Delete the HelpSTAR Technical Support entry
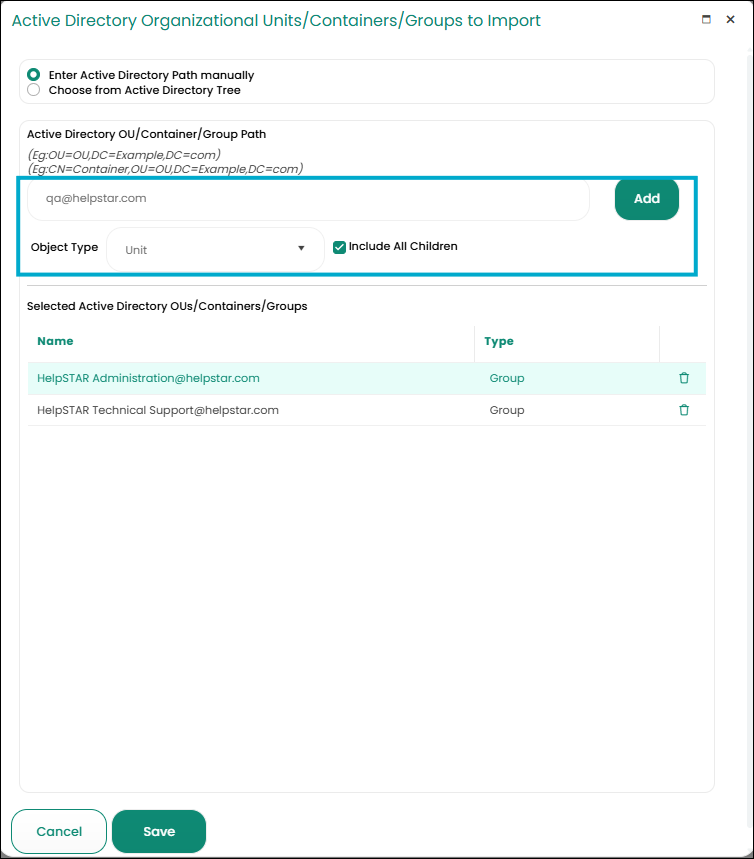 (684, 410)
